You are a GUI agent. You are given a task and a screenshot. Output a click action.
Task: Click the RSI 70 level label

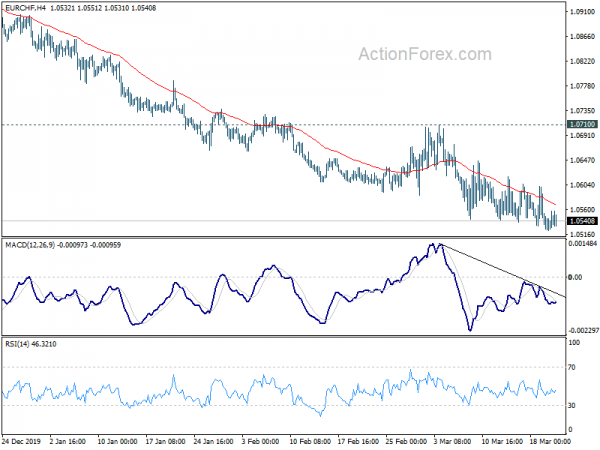click(x=571, y=367)
